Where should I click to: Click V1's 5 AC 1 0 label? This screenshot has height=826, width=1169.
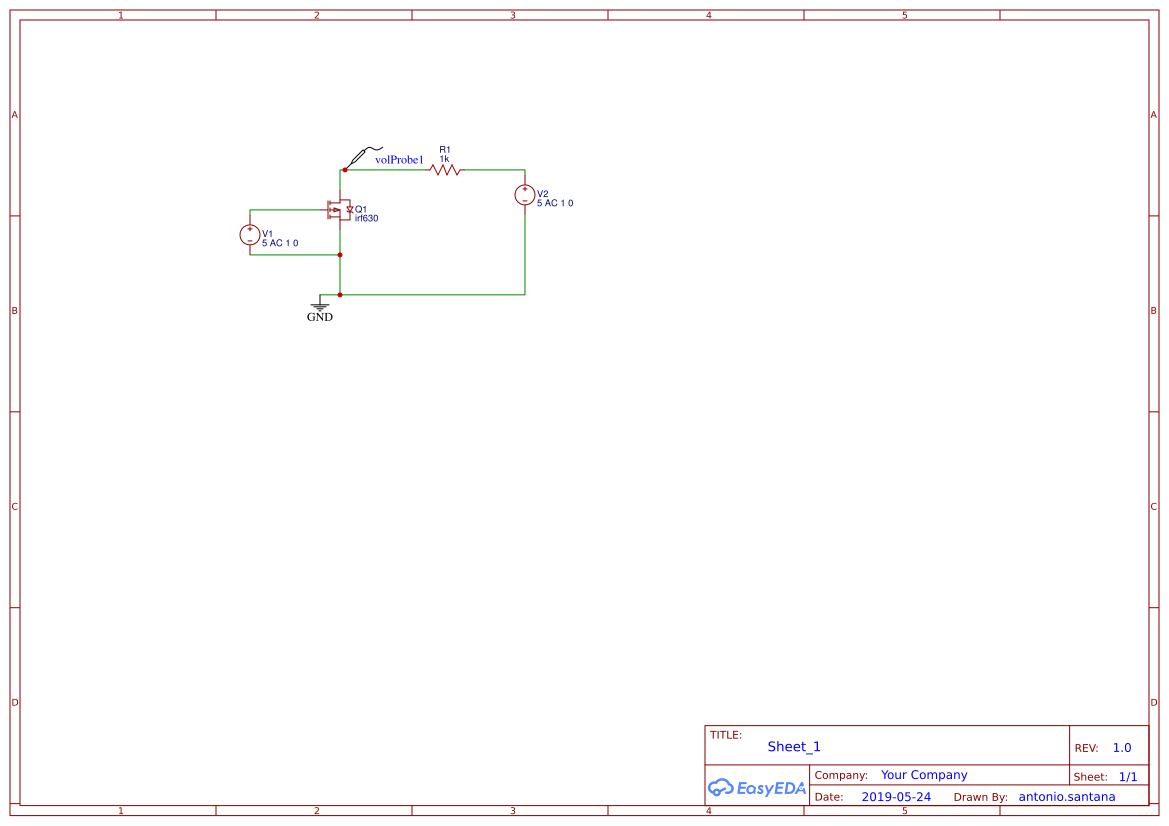click(280, 242)
